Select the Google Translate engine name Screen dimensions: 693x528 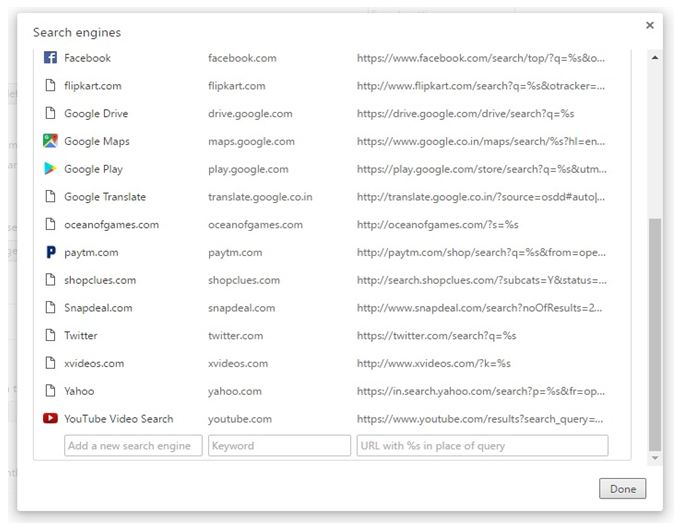tap(105, 197)
